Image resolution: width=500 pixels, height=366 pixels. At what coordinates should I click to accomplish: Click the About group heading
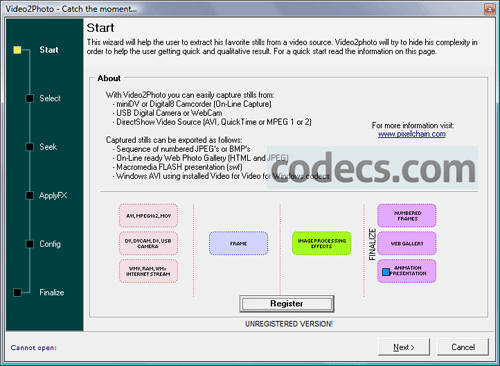click(x=109, y=78)
